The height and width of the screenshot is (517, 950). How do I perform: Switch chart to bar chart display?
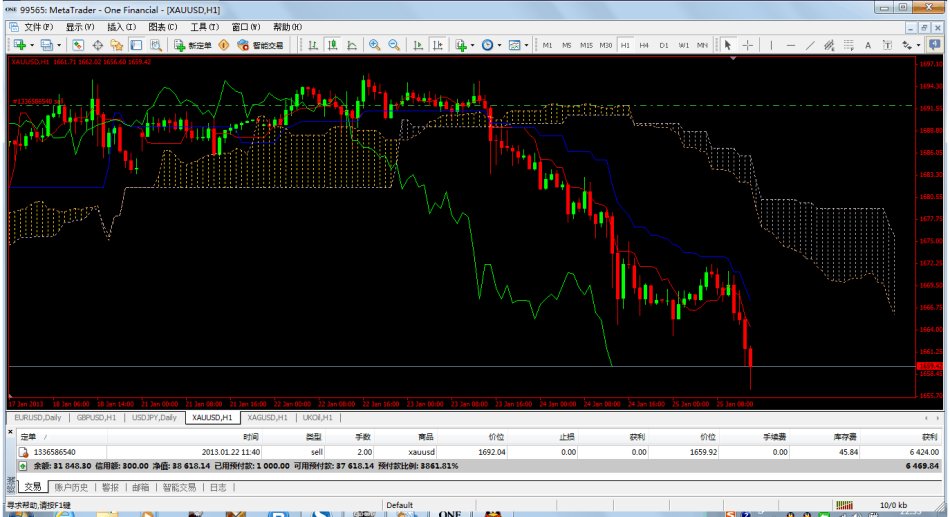pos(313,45)
